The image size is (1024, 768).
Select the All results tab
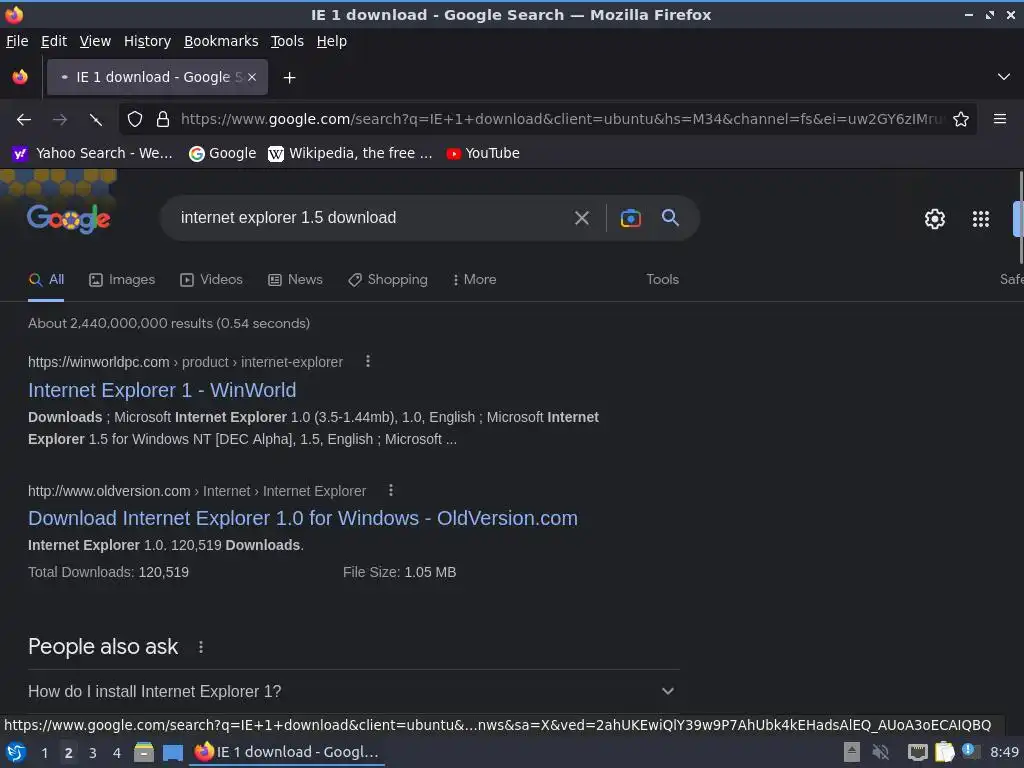point(46,280)
